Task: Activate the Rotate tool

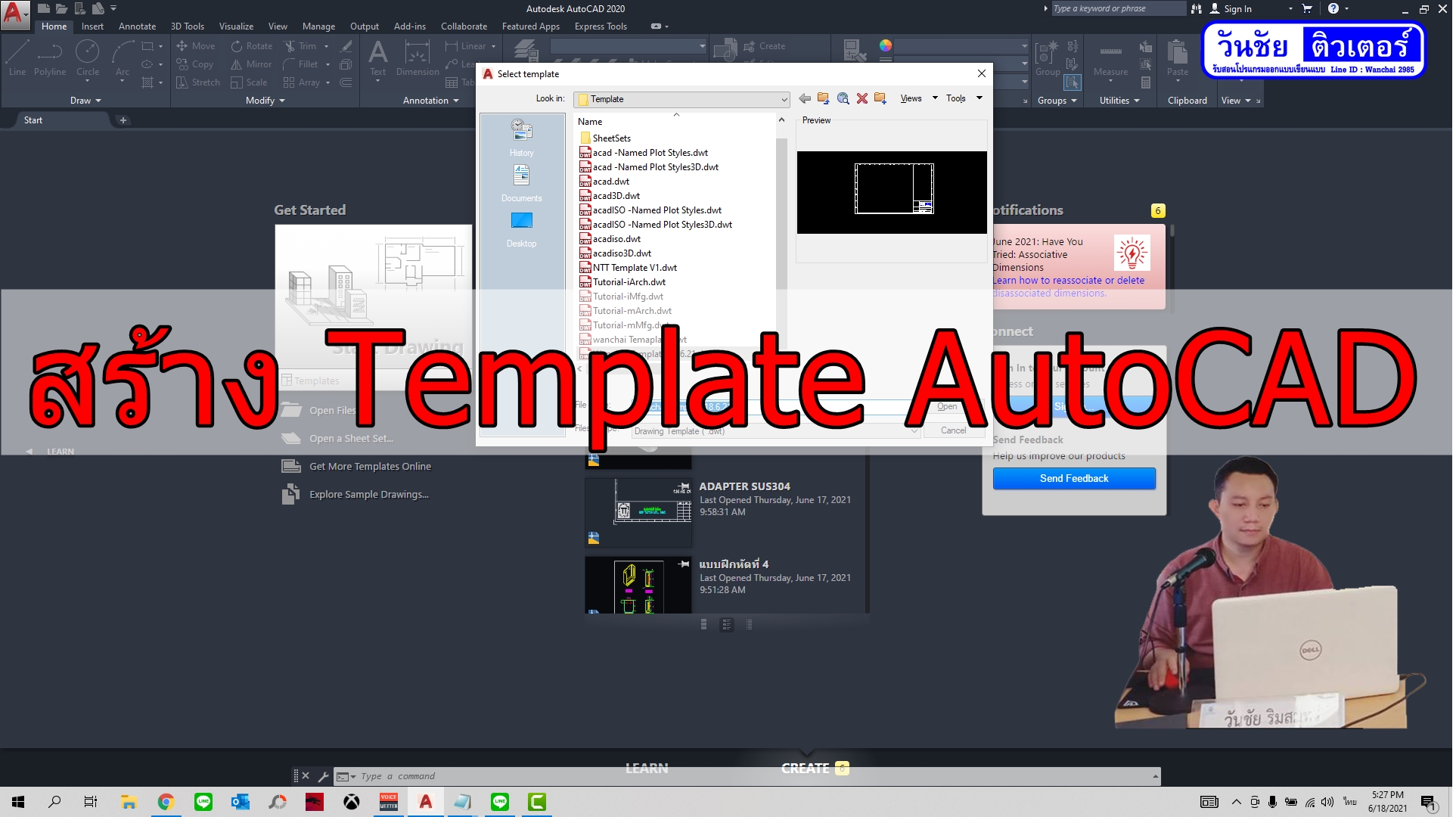Action: 252,46
